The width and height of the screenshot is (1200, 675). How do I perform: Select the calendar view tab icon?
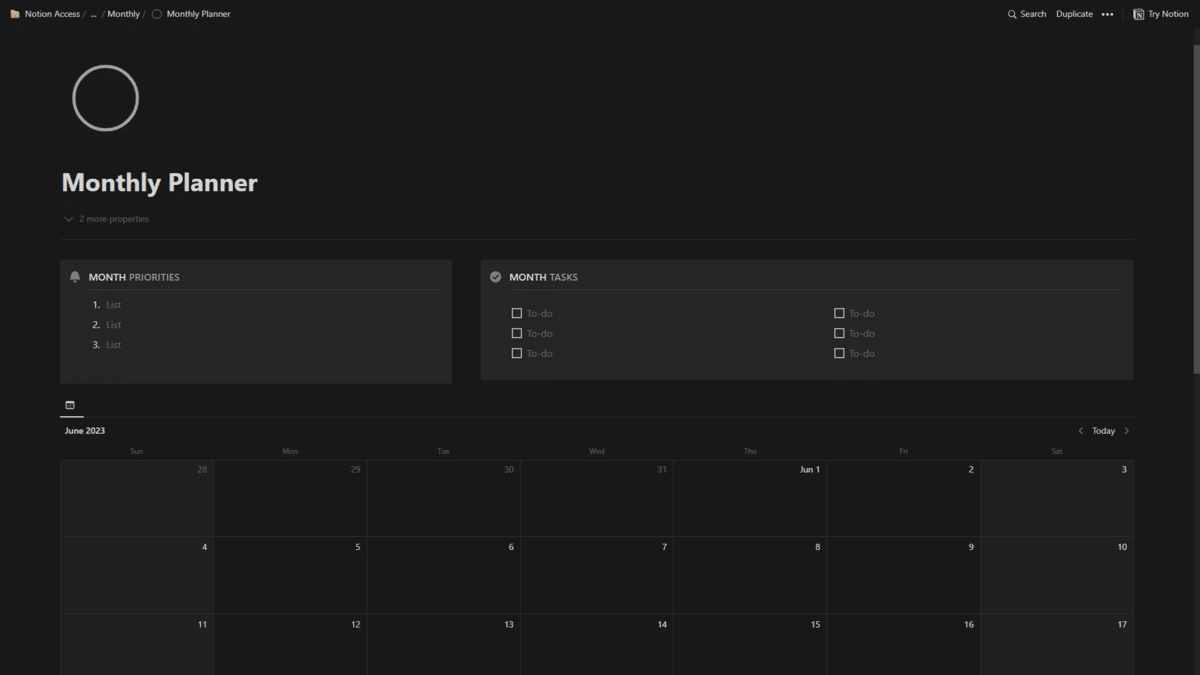[x=70, y=405]
